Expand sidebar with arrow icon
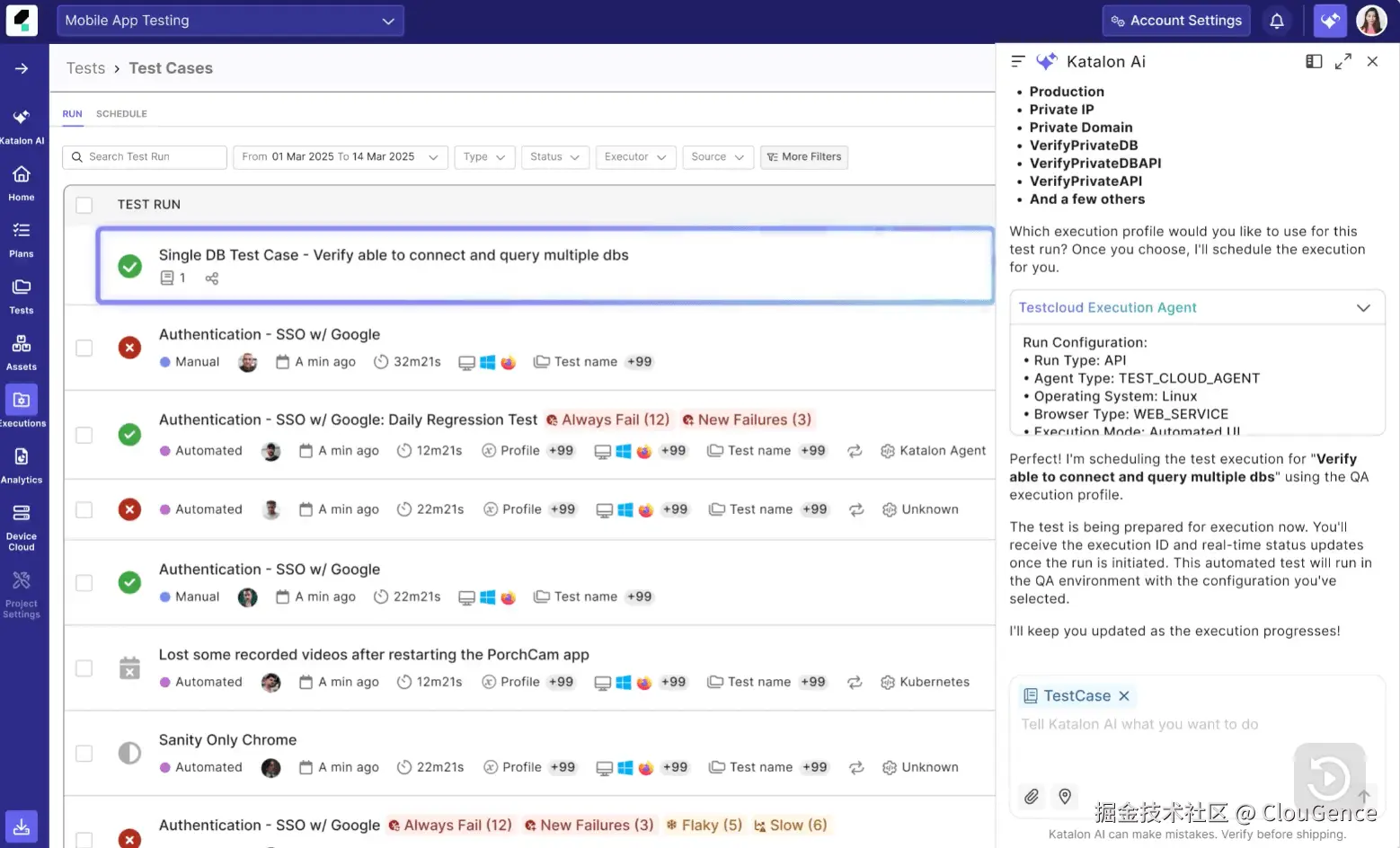 coord(22,69)
